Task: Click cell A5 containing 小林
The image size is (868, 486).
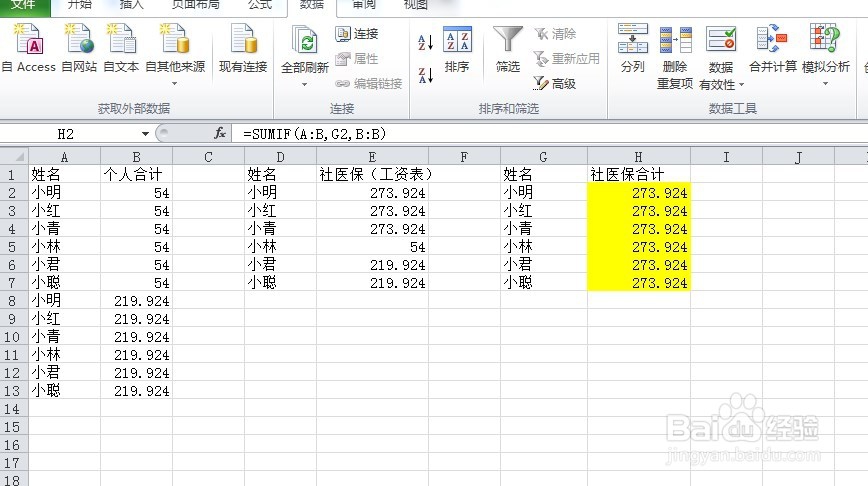Action: point(64,247)
